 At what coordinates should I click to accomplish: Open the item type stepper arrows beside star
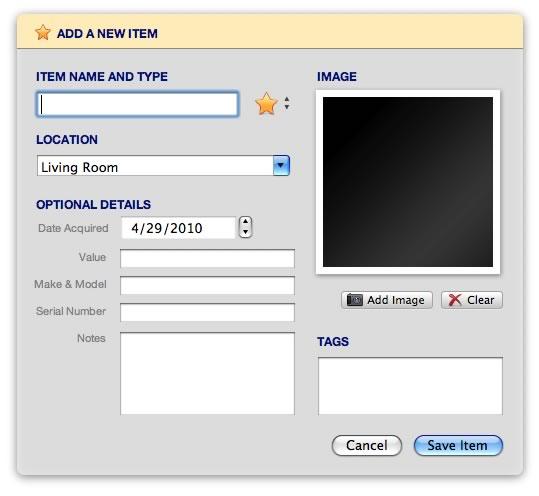pos(287,103)
